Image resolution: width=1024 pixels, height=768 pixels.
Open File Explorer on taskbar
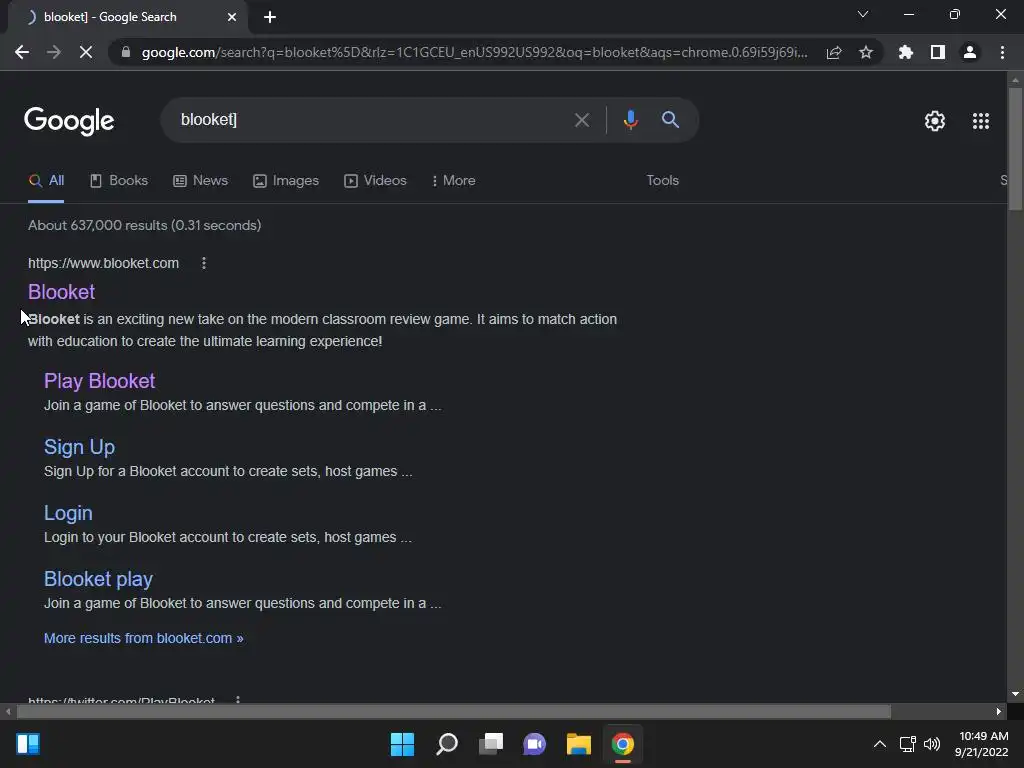click(x=579, y=744)
